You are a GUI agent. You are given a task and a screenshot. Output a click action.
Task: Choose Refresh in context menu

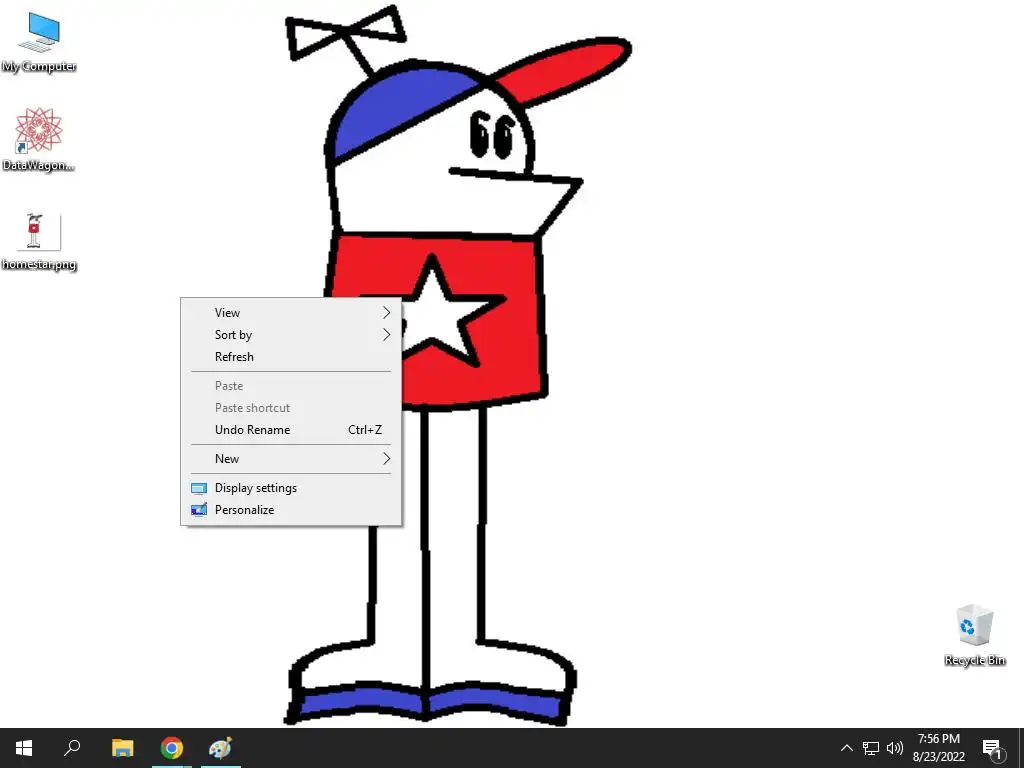[291, 357]
